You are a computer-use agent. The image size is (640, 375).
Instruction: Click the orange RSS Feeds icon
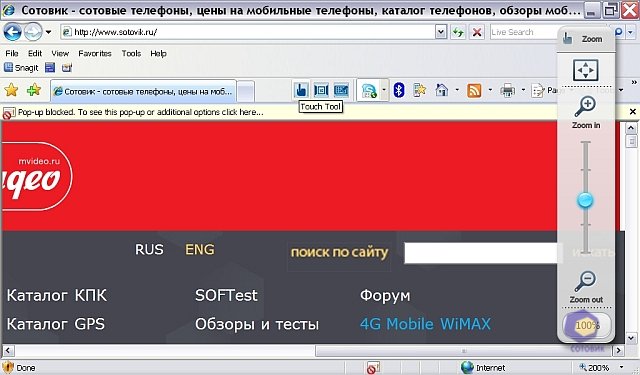[474, 90]
